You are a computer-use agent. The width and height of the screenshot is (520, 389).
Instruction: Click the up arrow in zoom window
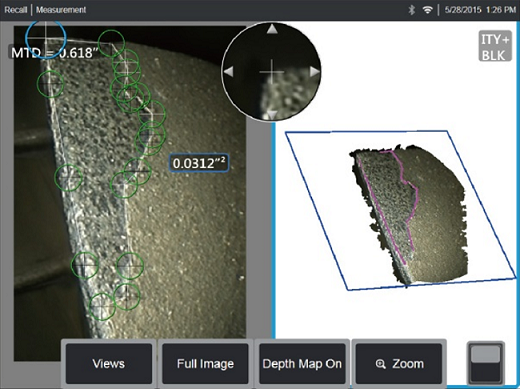click(272, 29)
